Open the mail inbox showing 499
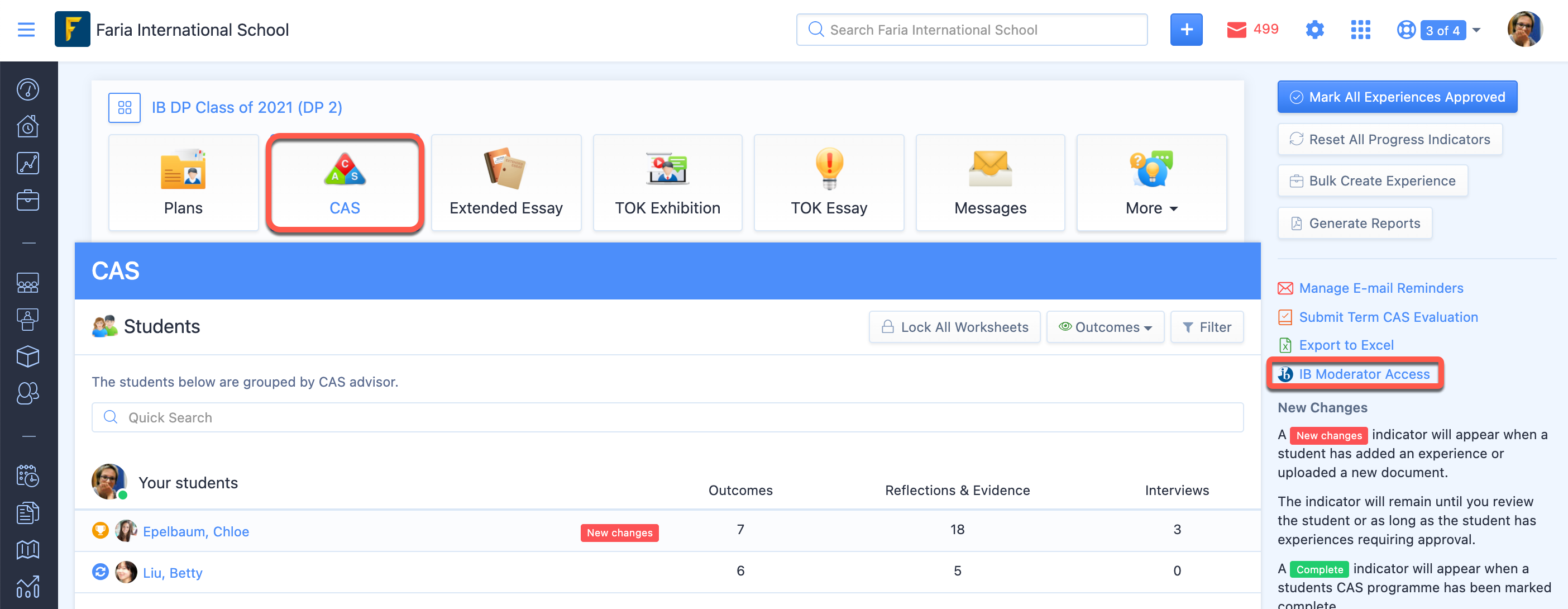The width and height of the screenshot is (1568, 609). tap(1251, 29)
